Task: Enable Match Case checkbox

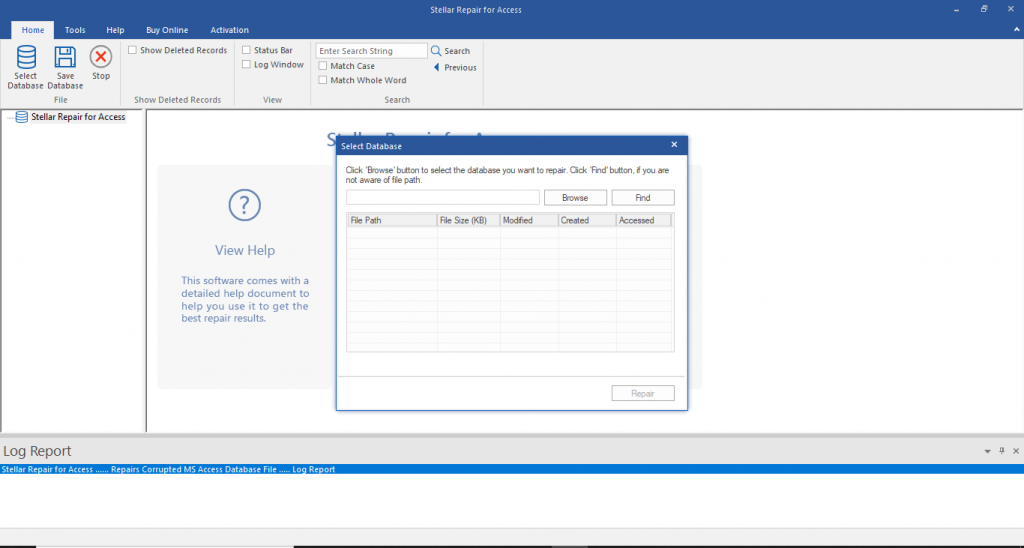Action: tap(323, 66)
